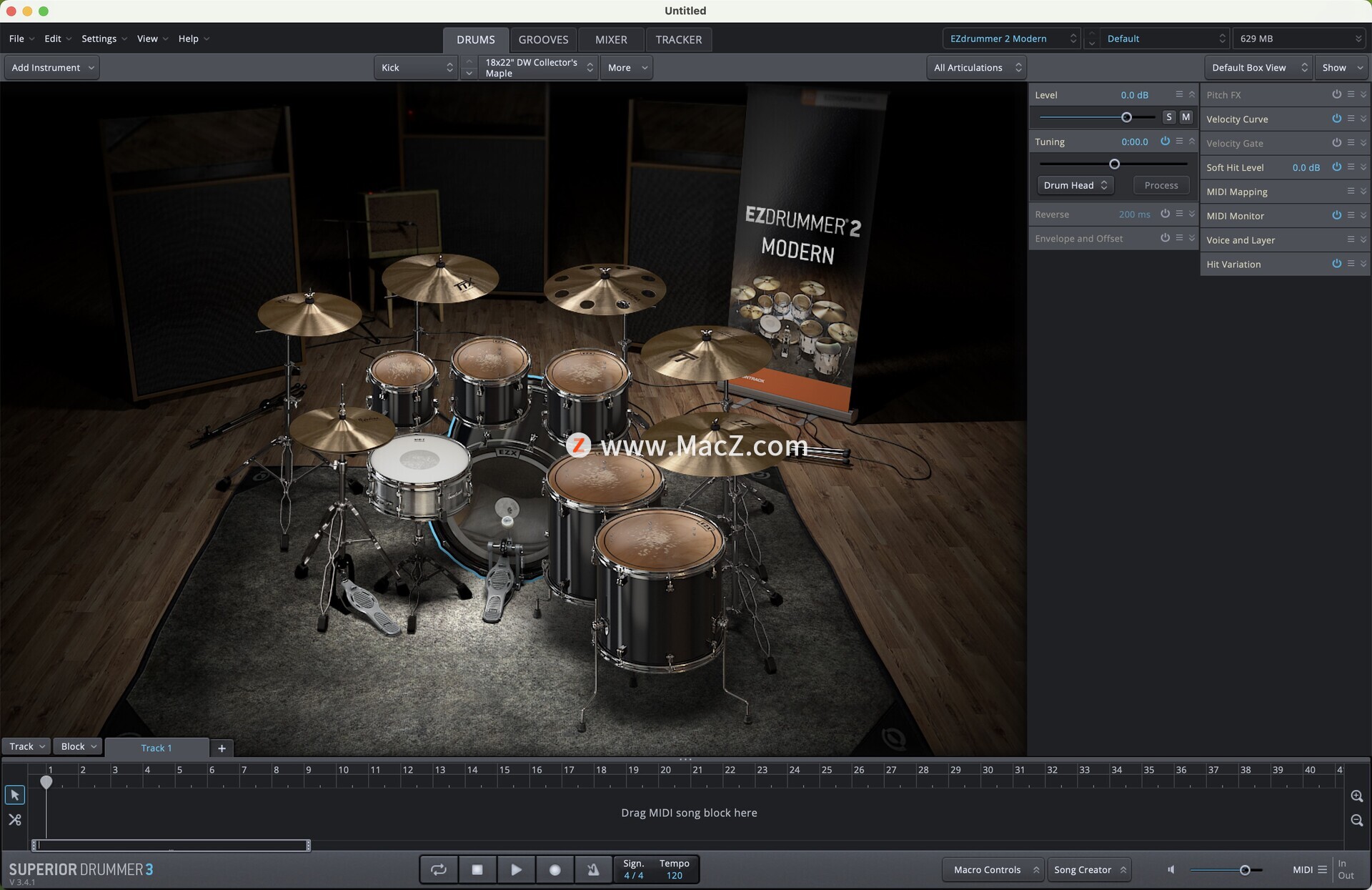
Task: Toggle loop playback button
Action: pos(438,869)
